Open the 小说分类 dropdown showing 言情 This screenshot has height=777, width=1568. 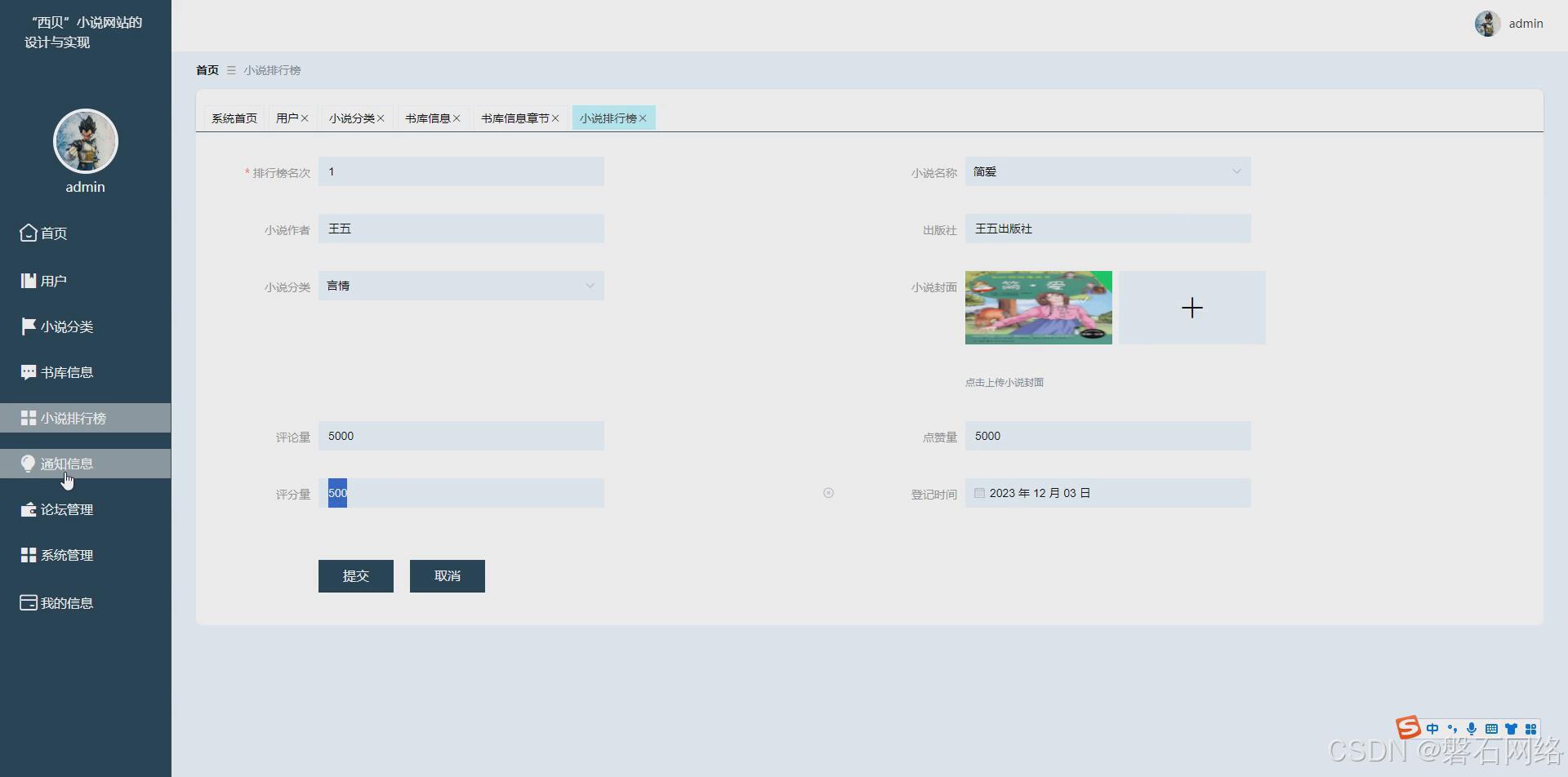(x=461, y=286)
